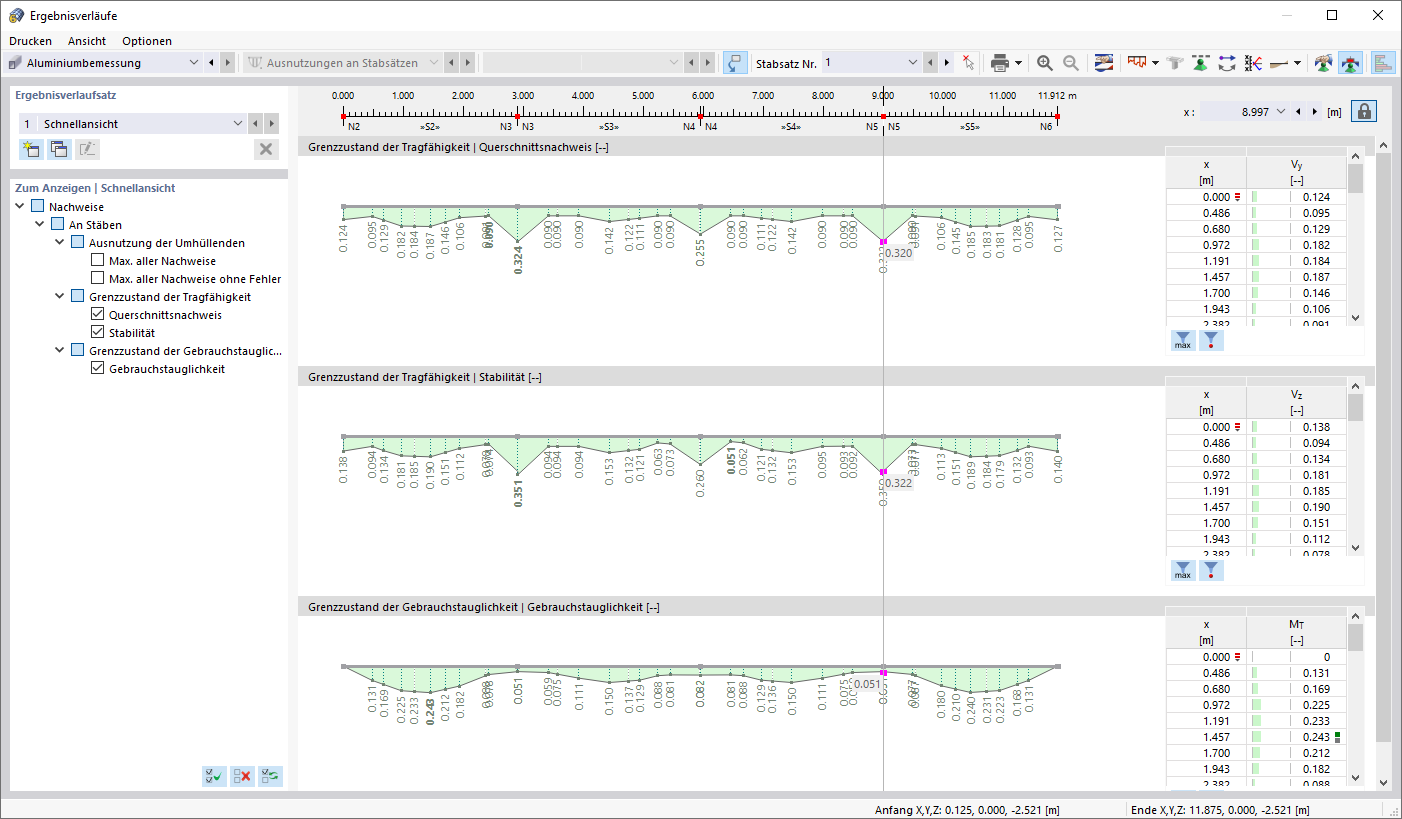Uncheck the Querschnittsnachweis checkbox

tap(98, 315)
